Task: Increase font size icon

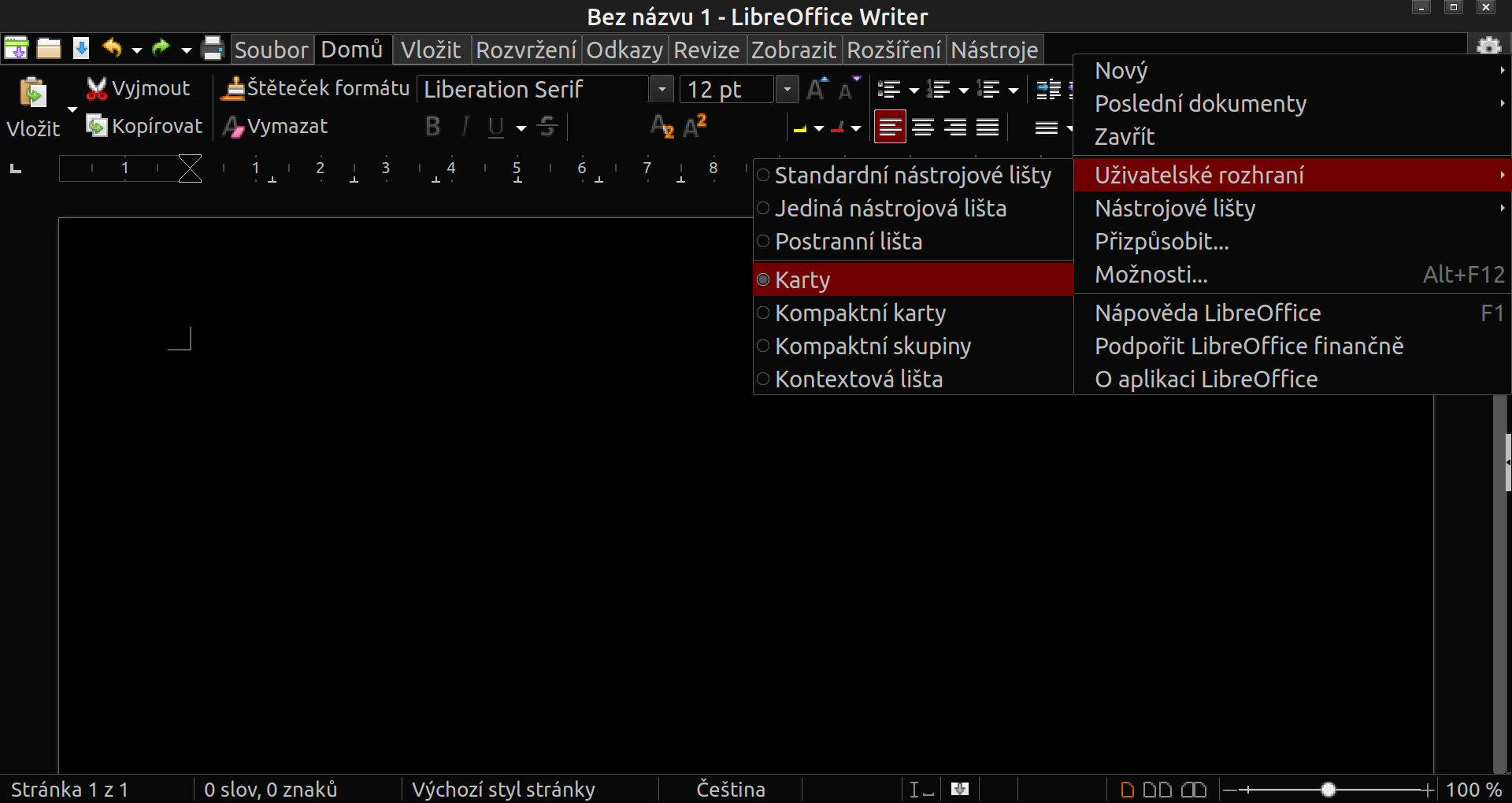Action: (817, 89)
